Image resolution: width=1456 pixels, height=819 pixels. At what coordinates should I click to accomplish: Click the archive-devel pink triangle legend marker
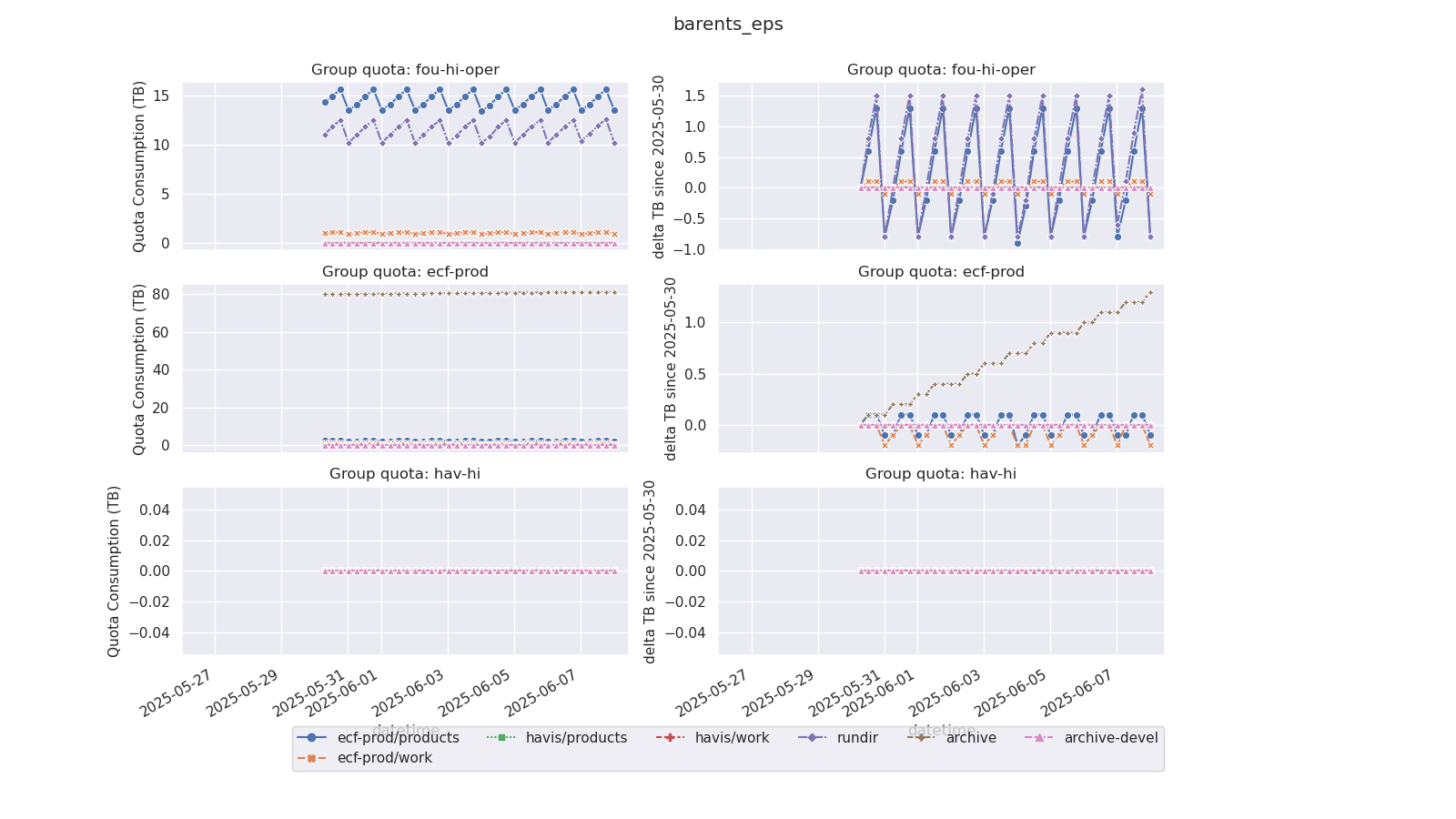pyautogui.click(x=1038, y=738)
